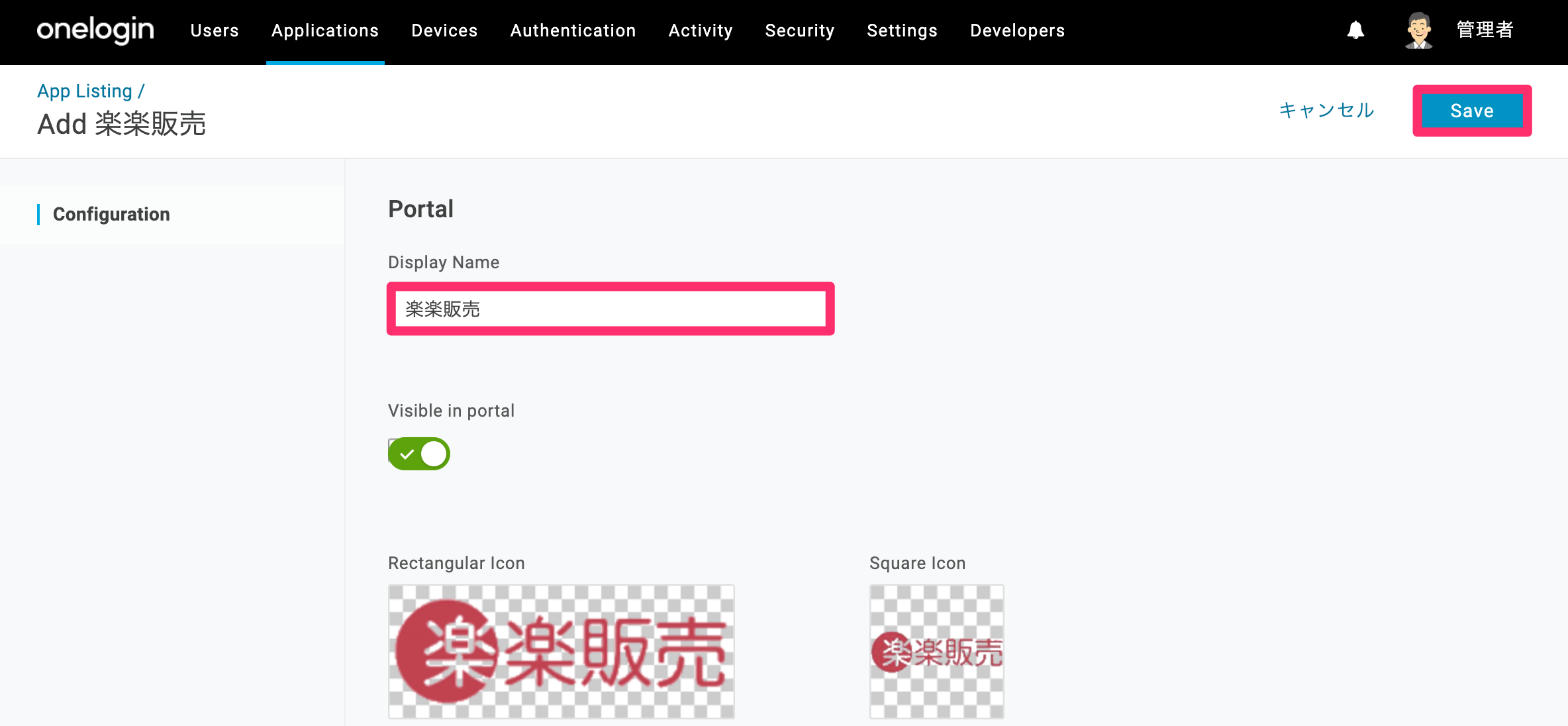Viewport: 1568px width, 726px height.
Task: Open the Settings menu
Action: tap(902, 30)
